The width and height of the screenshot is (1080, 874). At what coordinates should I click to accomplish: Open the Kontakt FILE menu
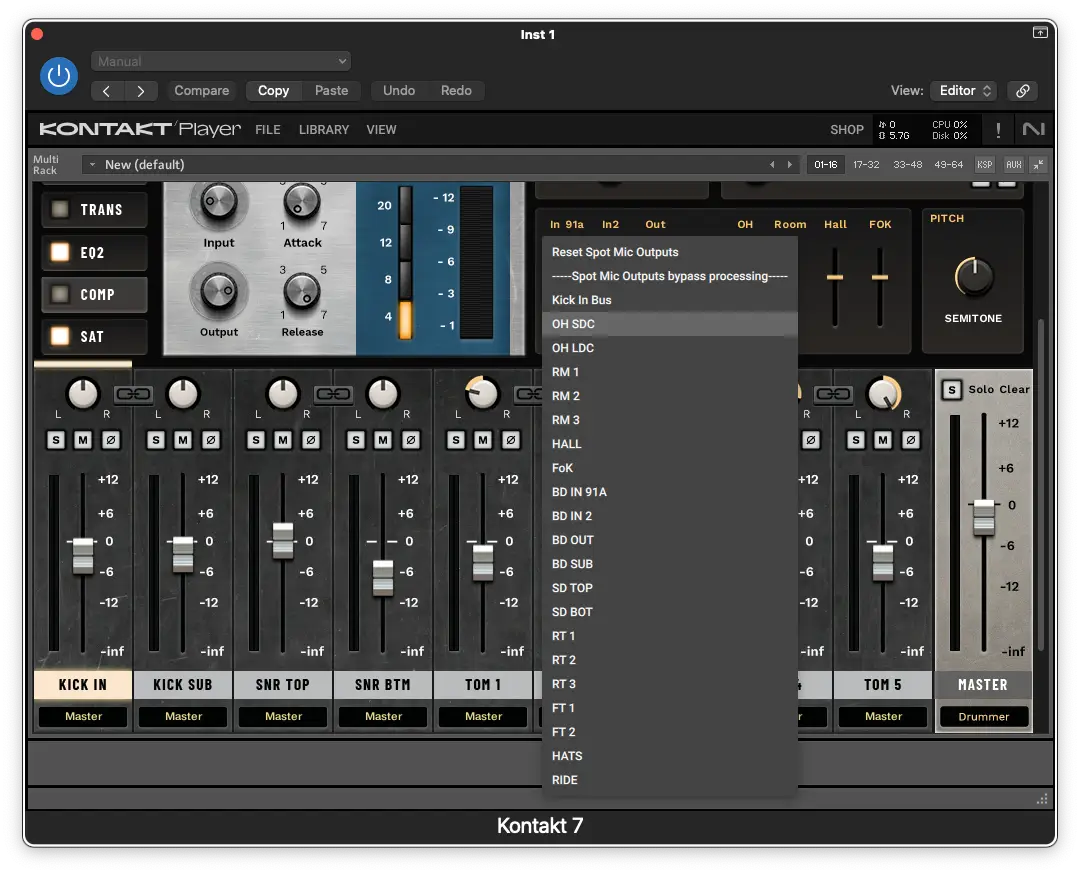pyautogui.click(x=267, y=129)
